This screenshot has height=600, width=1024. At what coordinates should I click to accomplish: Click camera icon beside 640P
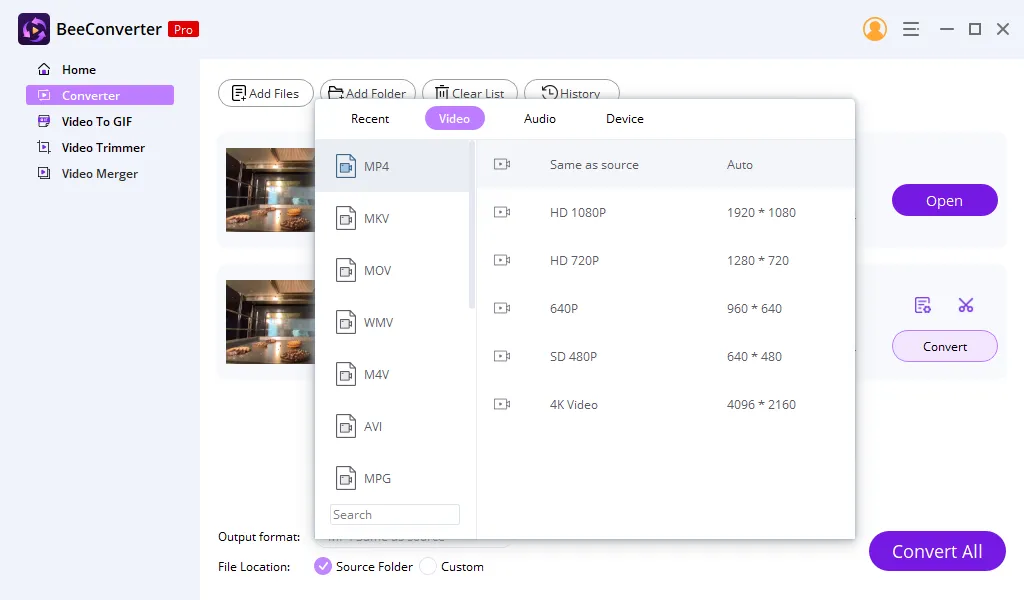[502, 308]
